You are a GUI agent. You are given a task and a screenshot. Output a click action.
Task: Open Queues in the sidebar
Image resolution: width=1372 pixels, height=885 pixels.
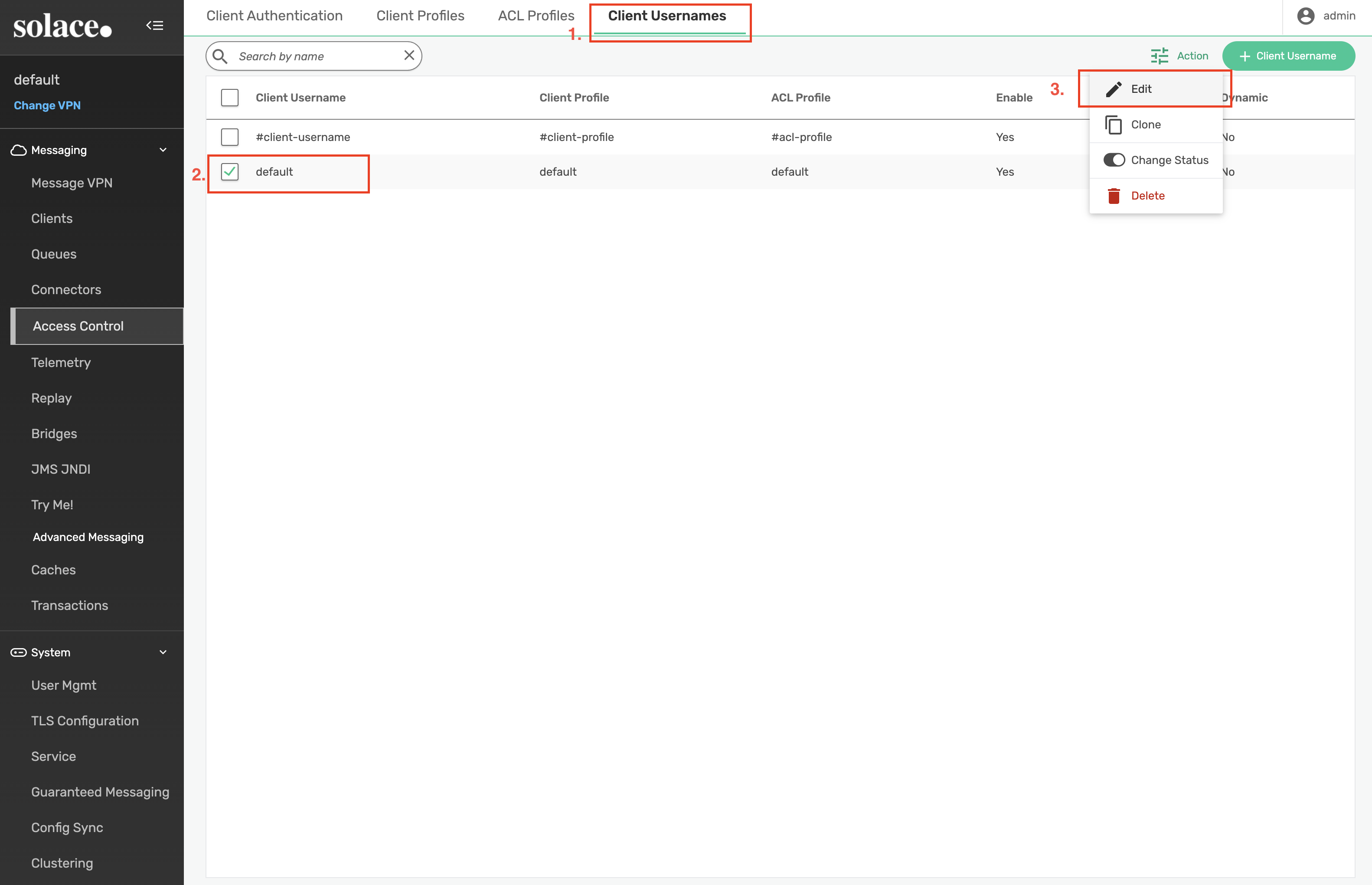click(x=53, y=254)
